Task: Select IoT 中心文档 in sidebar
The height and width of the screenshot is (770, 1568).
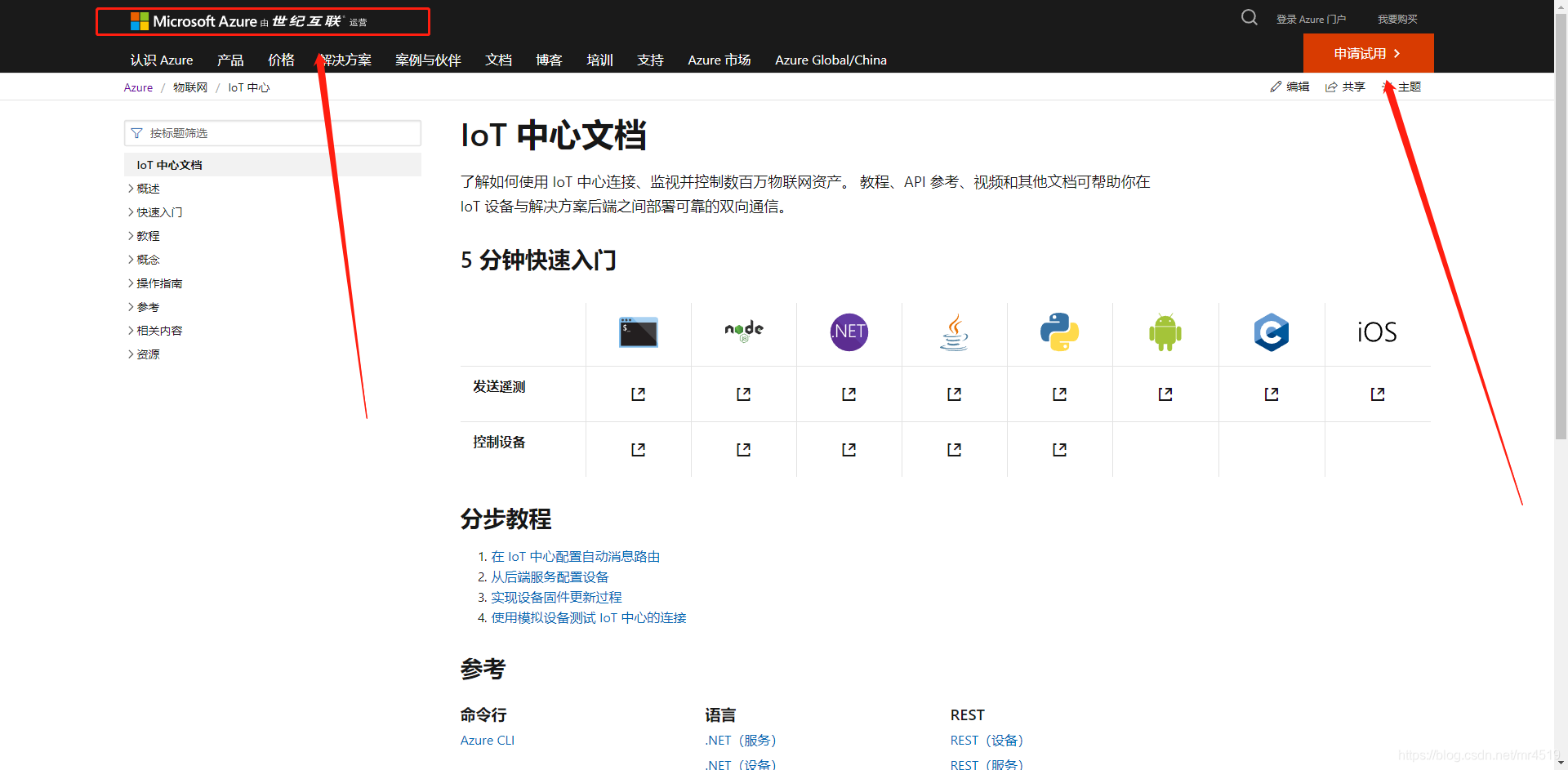Action: [273, 165]
